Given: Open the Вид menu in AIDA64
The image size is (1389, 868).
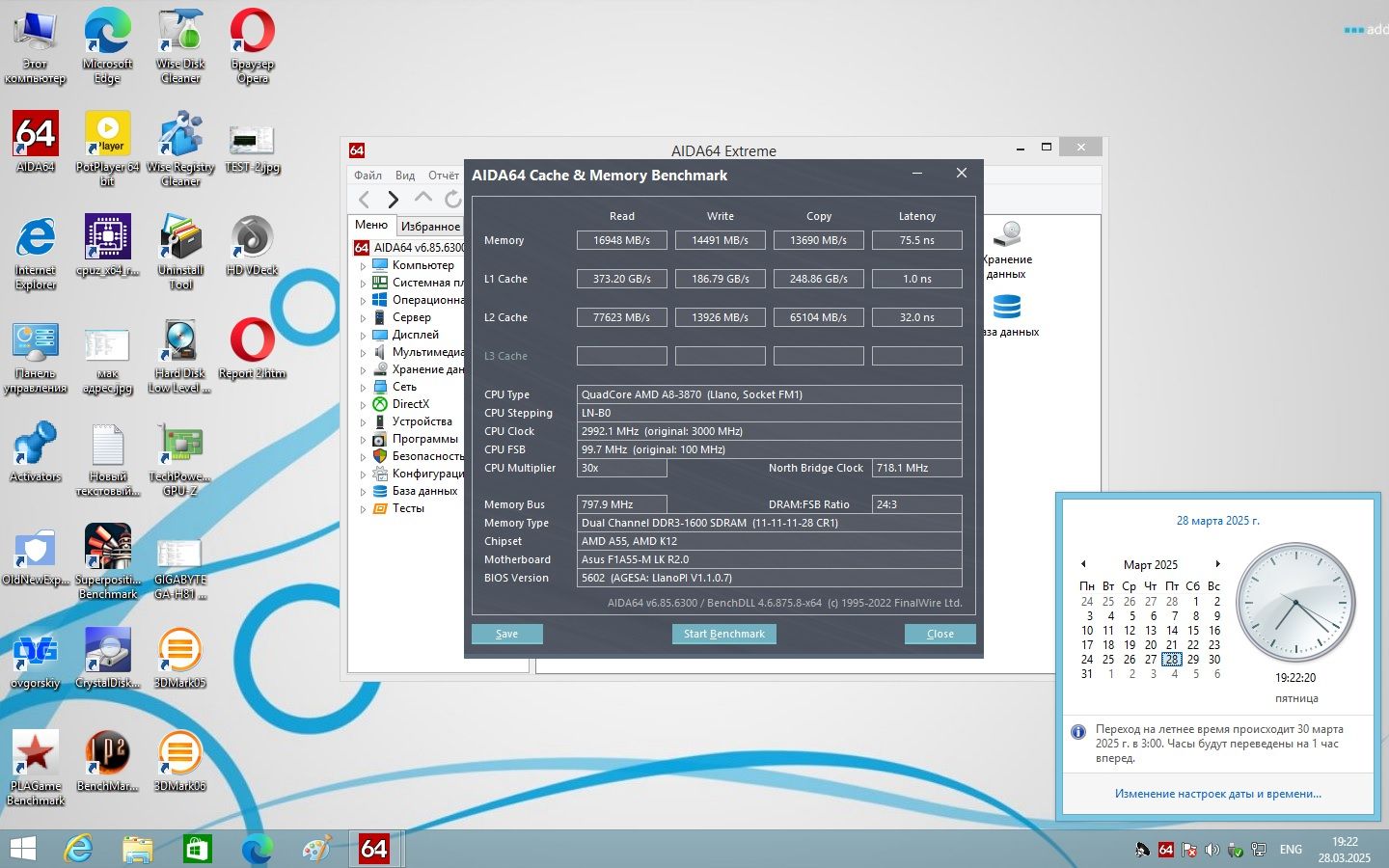Looking at the screenshot, I should click(x=405, y=176).
